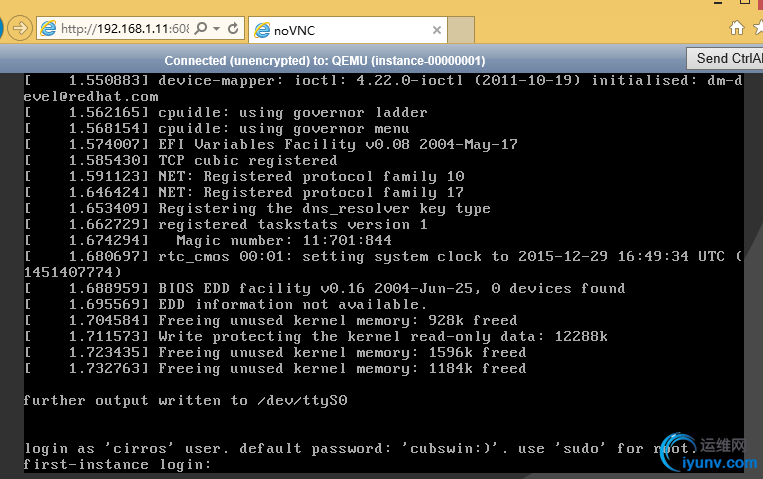Click the iyunv.com watermark link
The height and width of the screenshot is (479, 763).
click(x=718, y=465)
